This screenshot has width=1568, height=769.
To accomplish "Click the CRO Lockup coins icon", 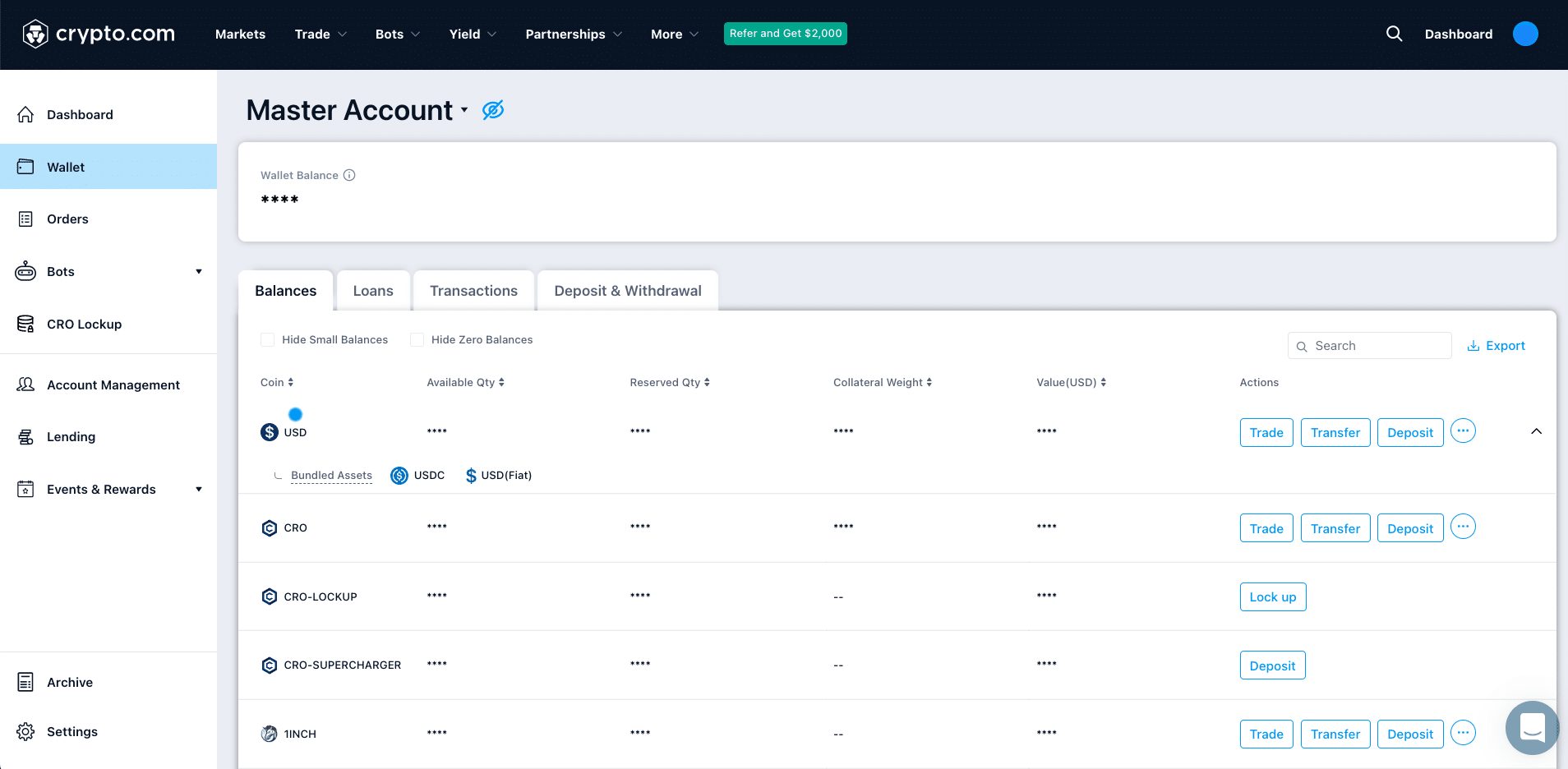I will tap(25, 324).
